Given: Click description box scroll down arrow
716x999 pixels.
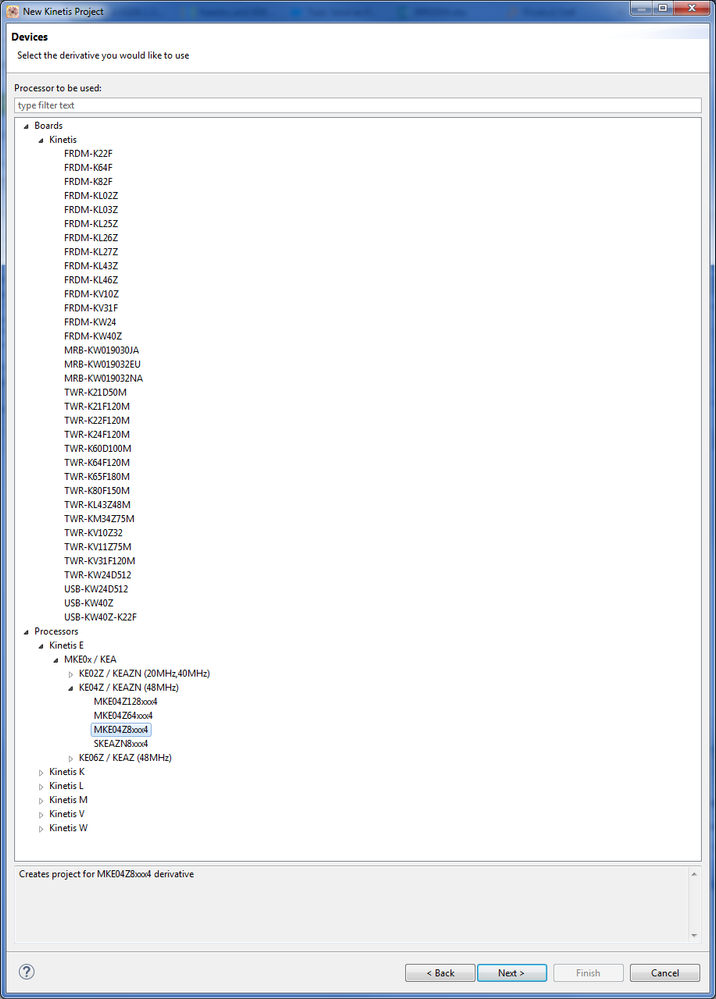Looking at the screenshot, I should tap(694, 935).
